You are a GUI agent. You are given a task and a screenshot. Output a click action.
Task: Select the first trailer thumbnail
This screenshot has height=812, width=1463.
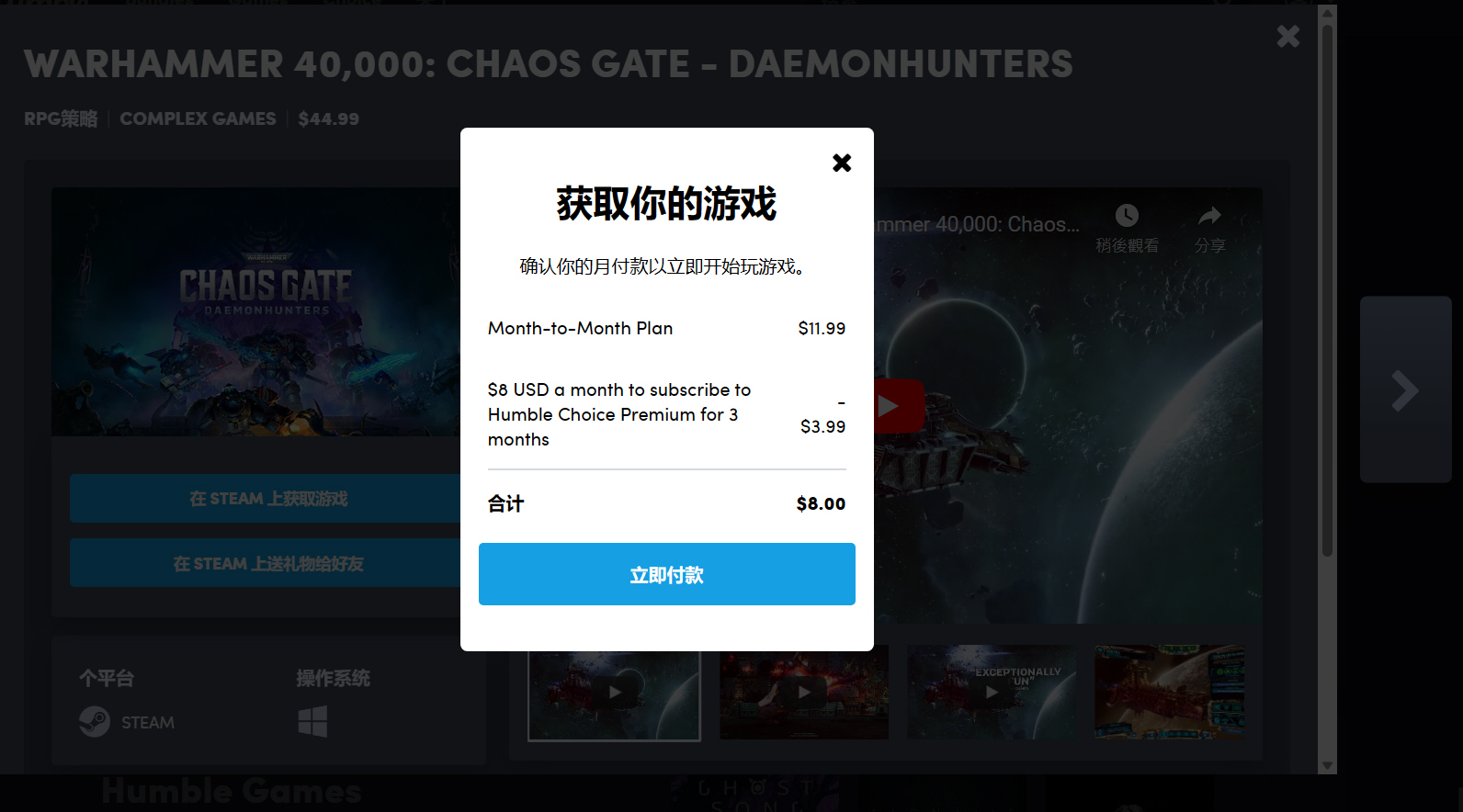[614, 694]
